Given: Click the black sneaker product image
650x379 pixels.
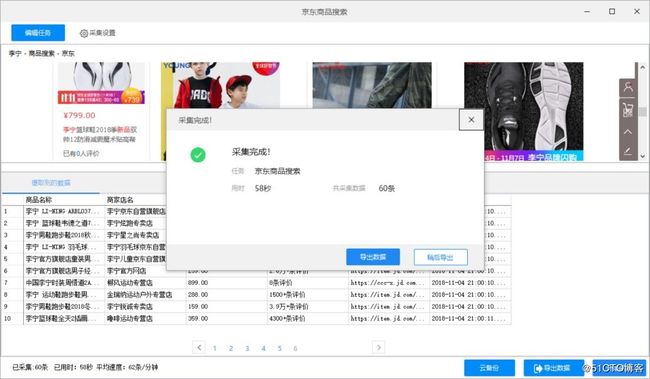Looking at the screenshot, I should pos(524,111).
